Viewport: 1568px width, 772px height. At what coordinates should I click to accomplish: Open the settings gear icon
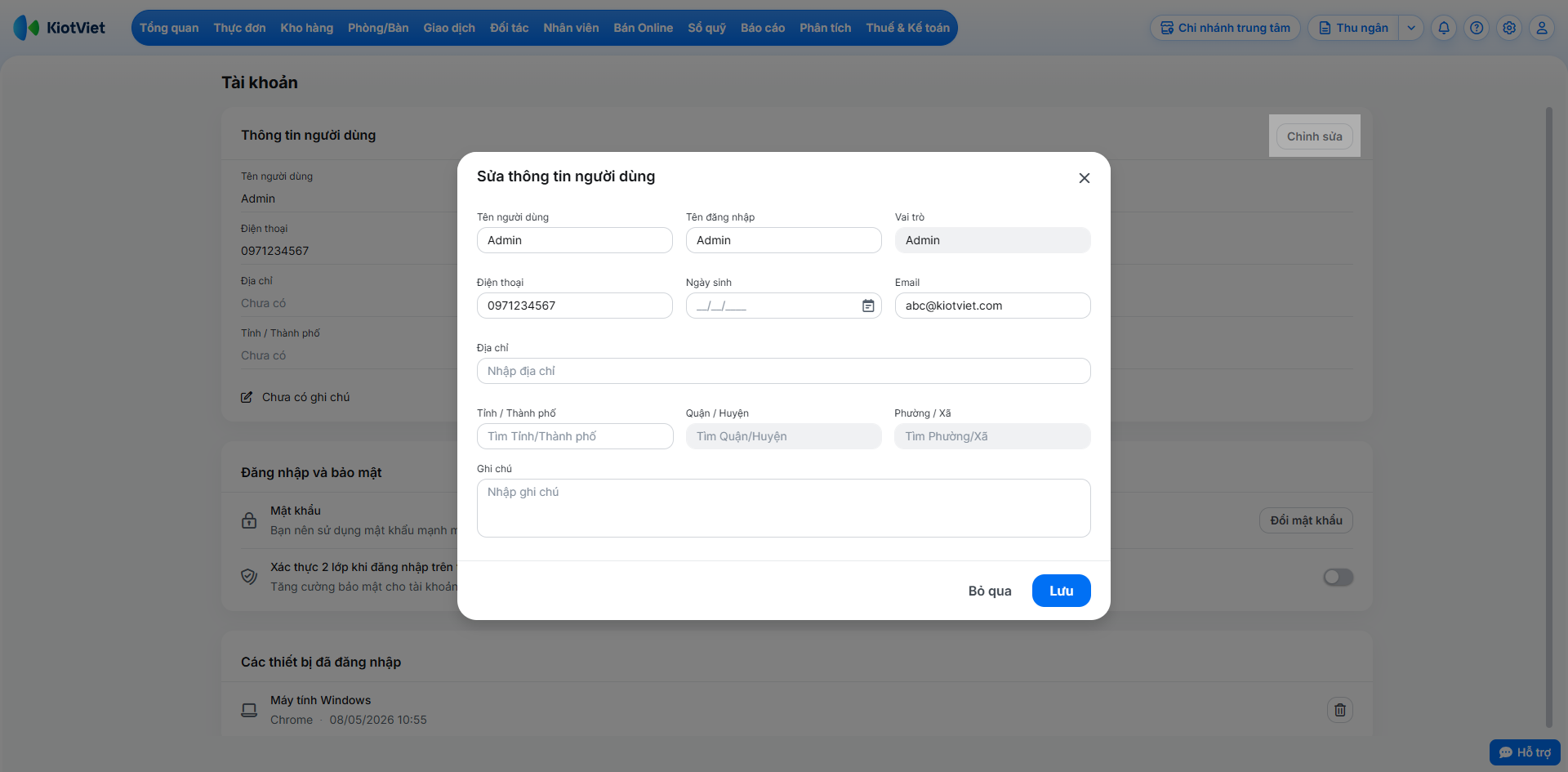pyautogui.click(x=1509, y=28)
